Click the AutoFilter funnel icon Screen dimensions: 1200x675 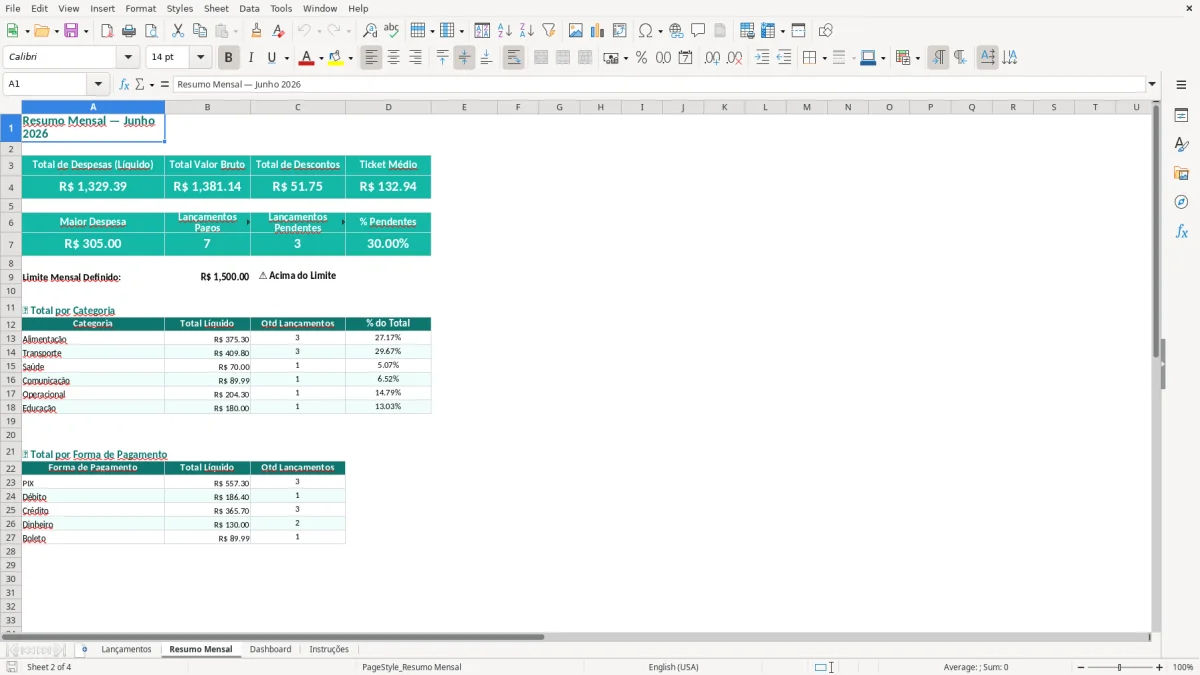coord(548,31)
